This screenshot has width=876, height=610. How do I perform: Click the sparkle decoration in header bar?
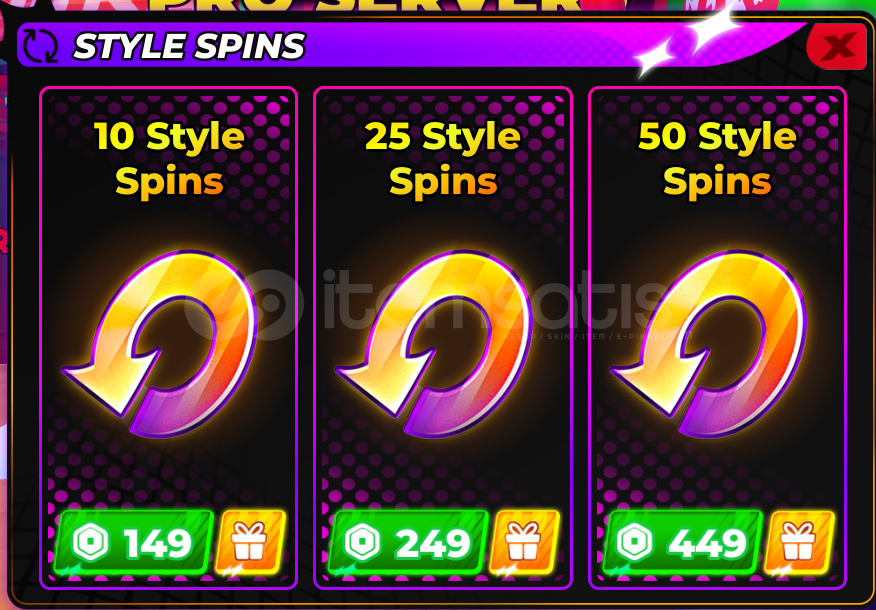click(688, 42)
